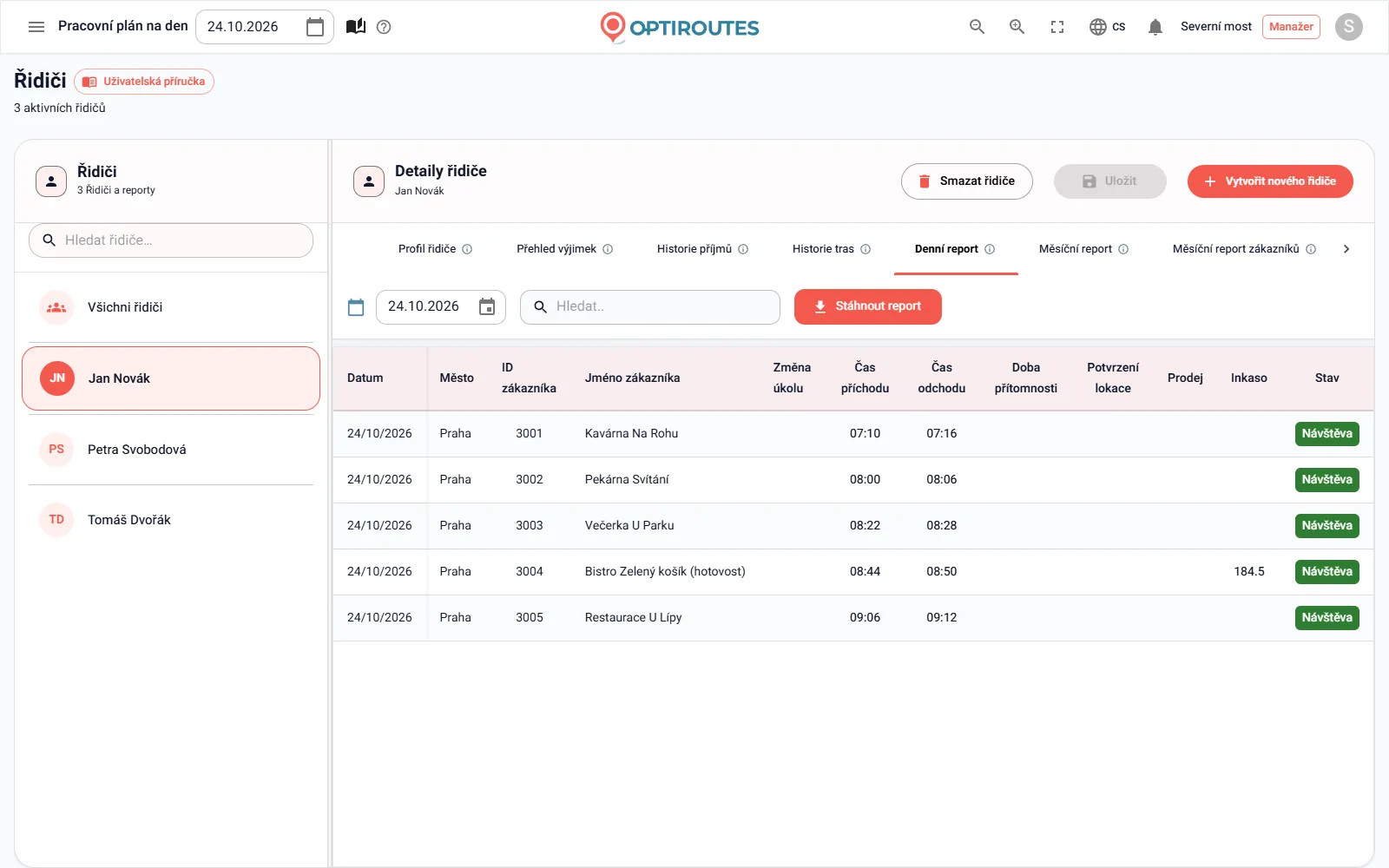1389x868 pixels.
Task: Select driver Jan Novák
Action: 171,378
